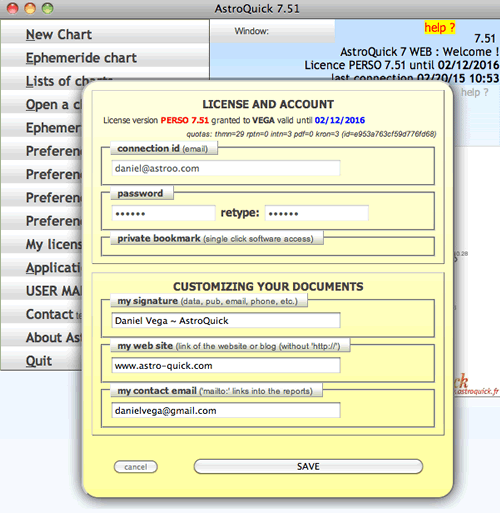Click the SAVE button
The image size is (500, 513).
point(308,466)
